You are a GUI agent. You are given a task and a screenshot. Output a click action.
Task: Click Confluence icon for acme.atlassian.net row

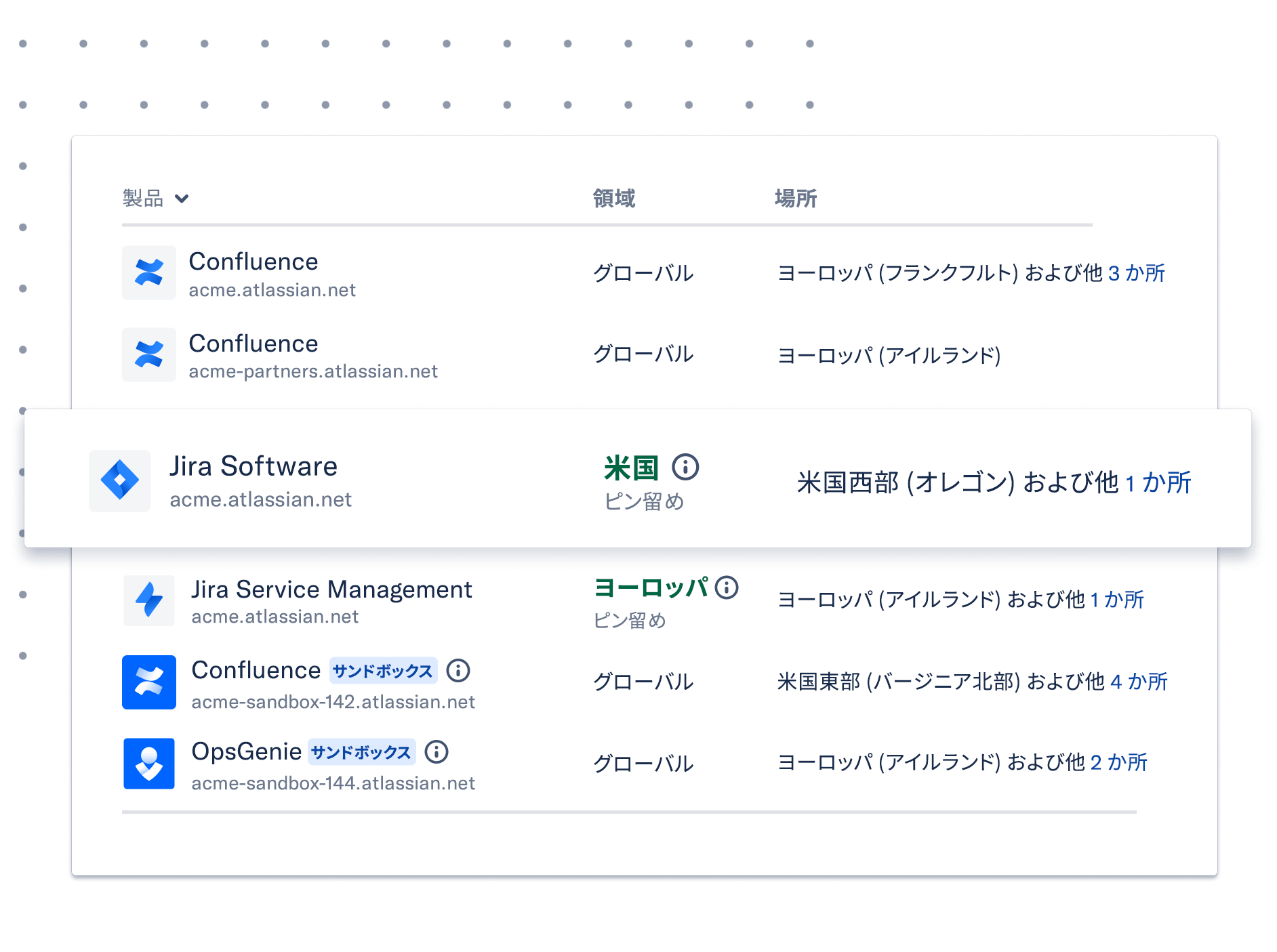click(149, 273)
